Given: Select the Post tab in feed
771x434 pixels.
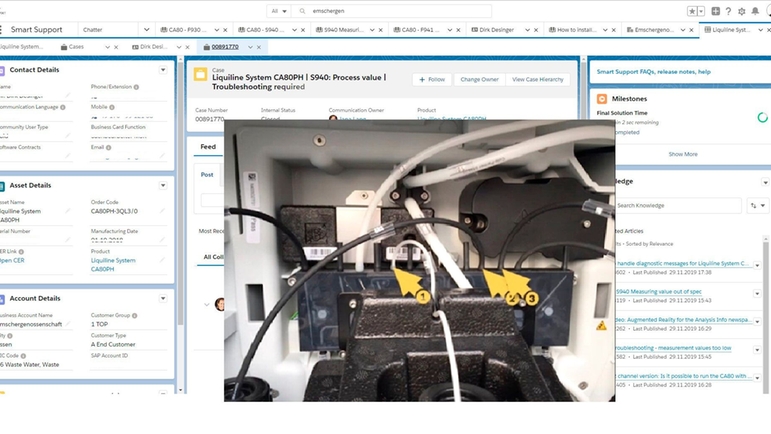Looking at the screenshot, I should pyautogui.click(x=207, y=174).
